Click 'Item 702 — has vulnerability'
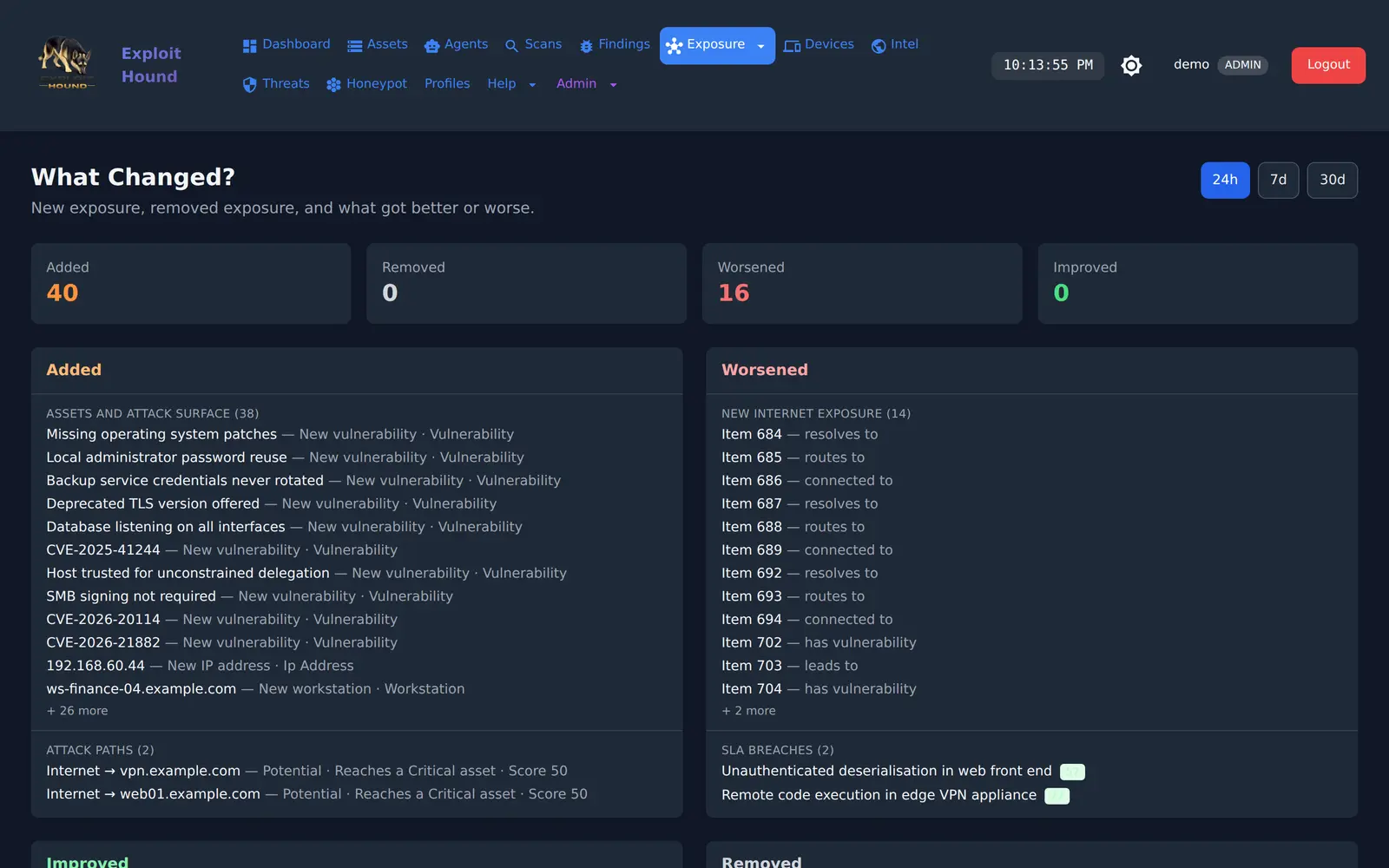 tap(819, 642)
